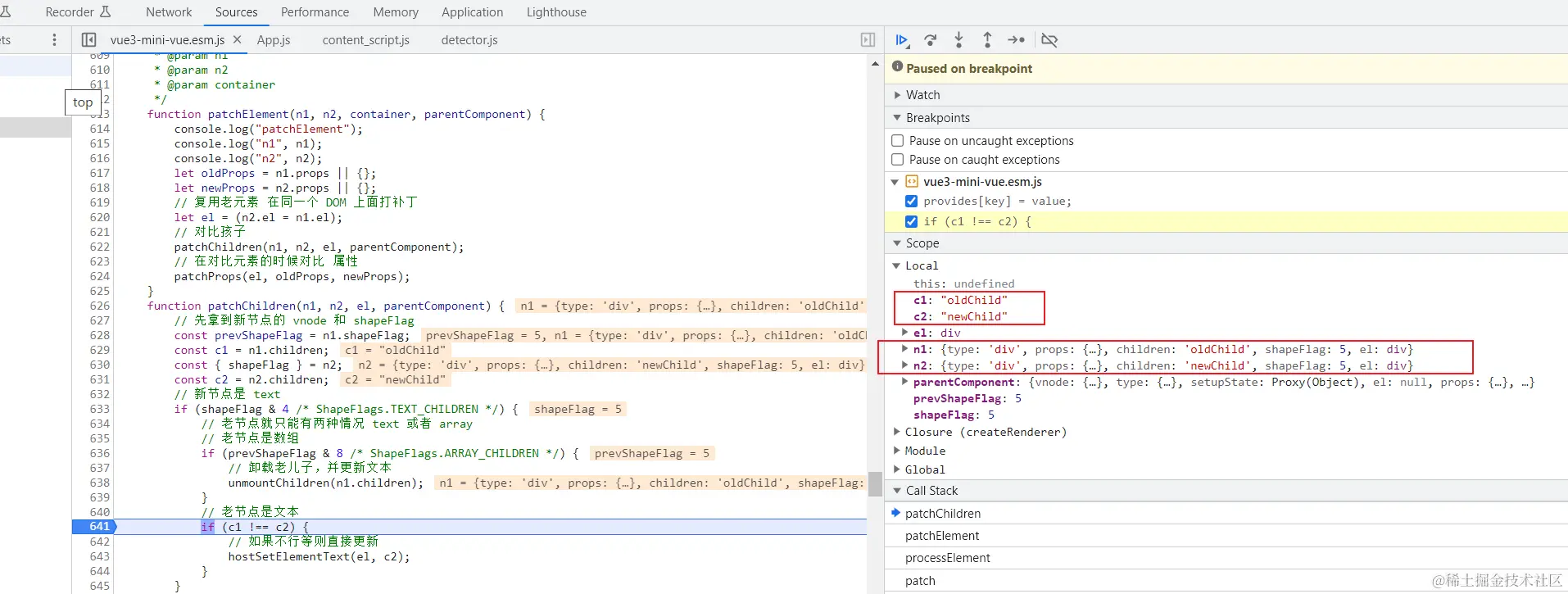Uncheck the provides[key] = value breakpoint

[911, 202]
